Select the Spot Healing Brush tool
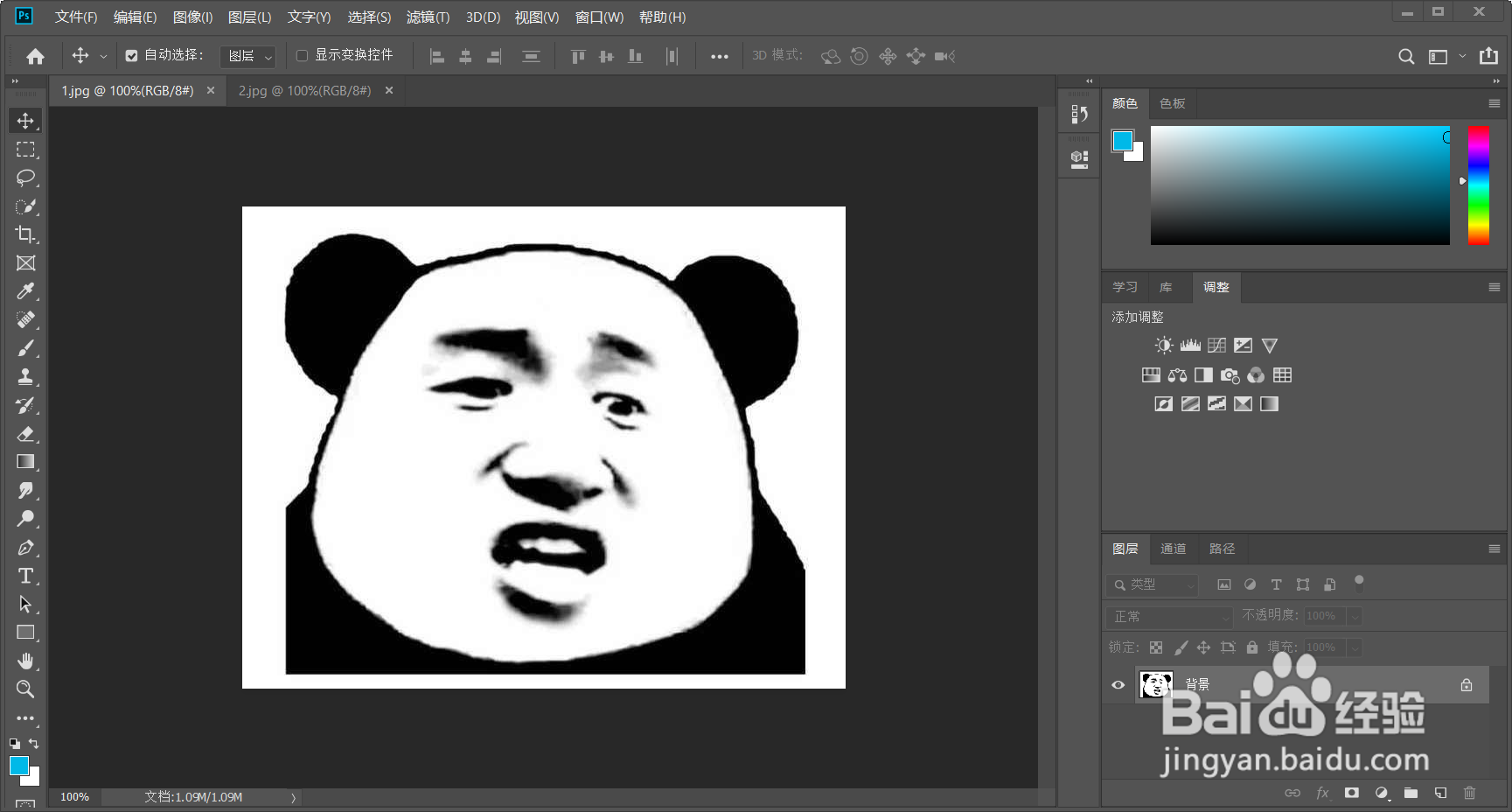1512x812 pixels. [25, 320]
